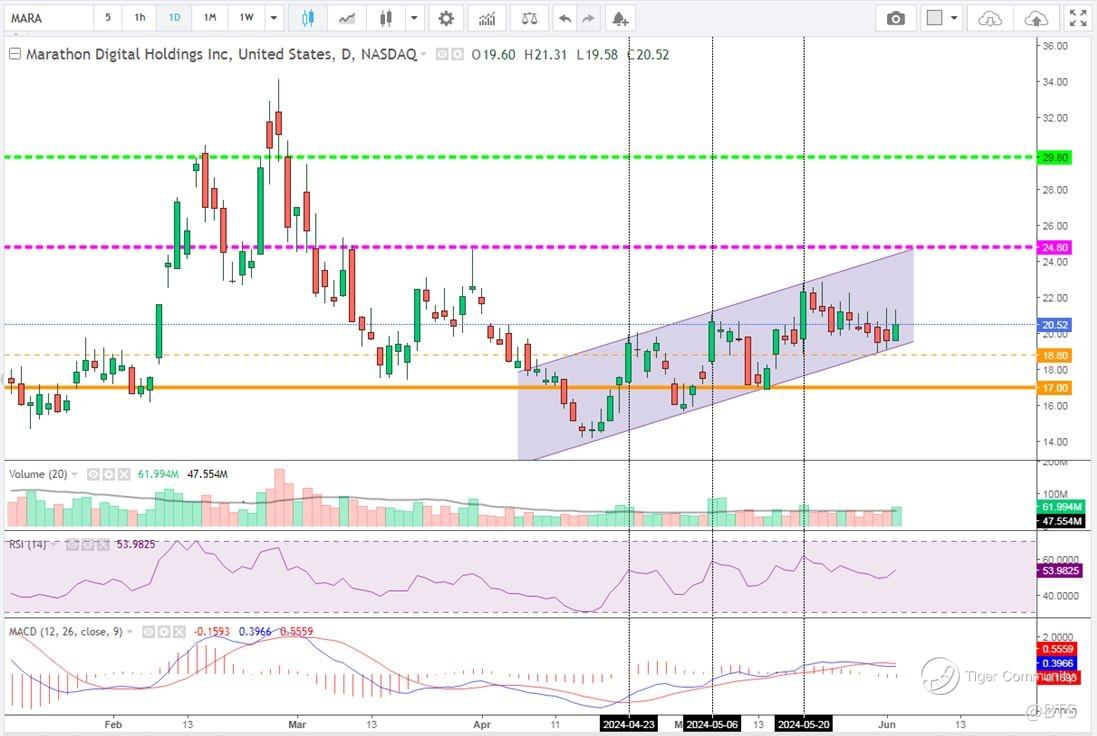Viewport: 1097px width, 736px height.
Task: Open settings of MACD indicator
Action: click(x=164, y=632)
